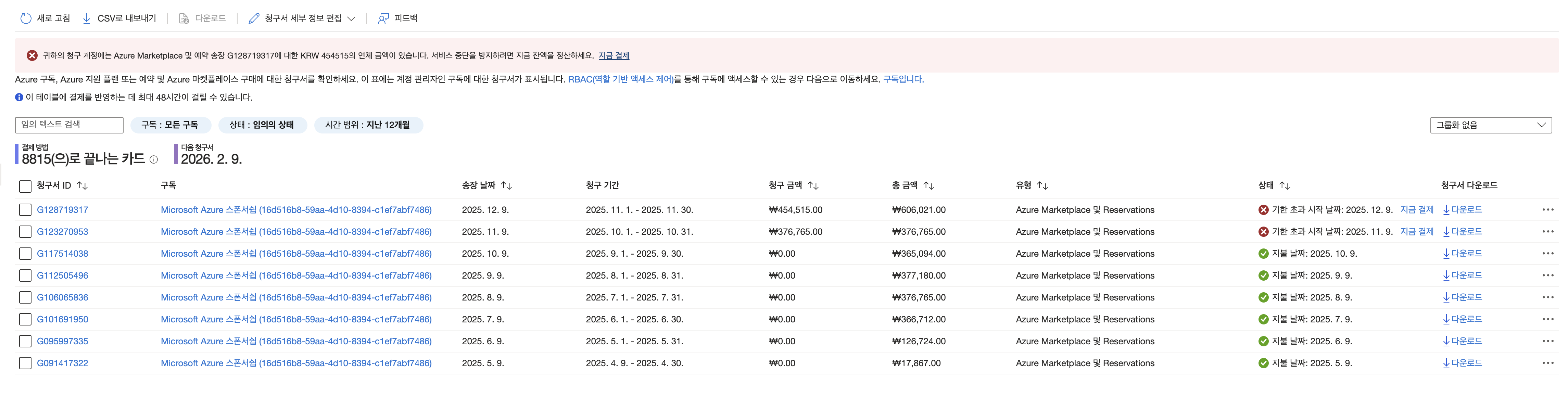Download invoice G106065836 via 다운로드

1462,297
